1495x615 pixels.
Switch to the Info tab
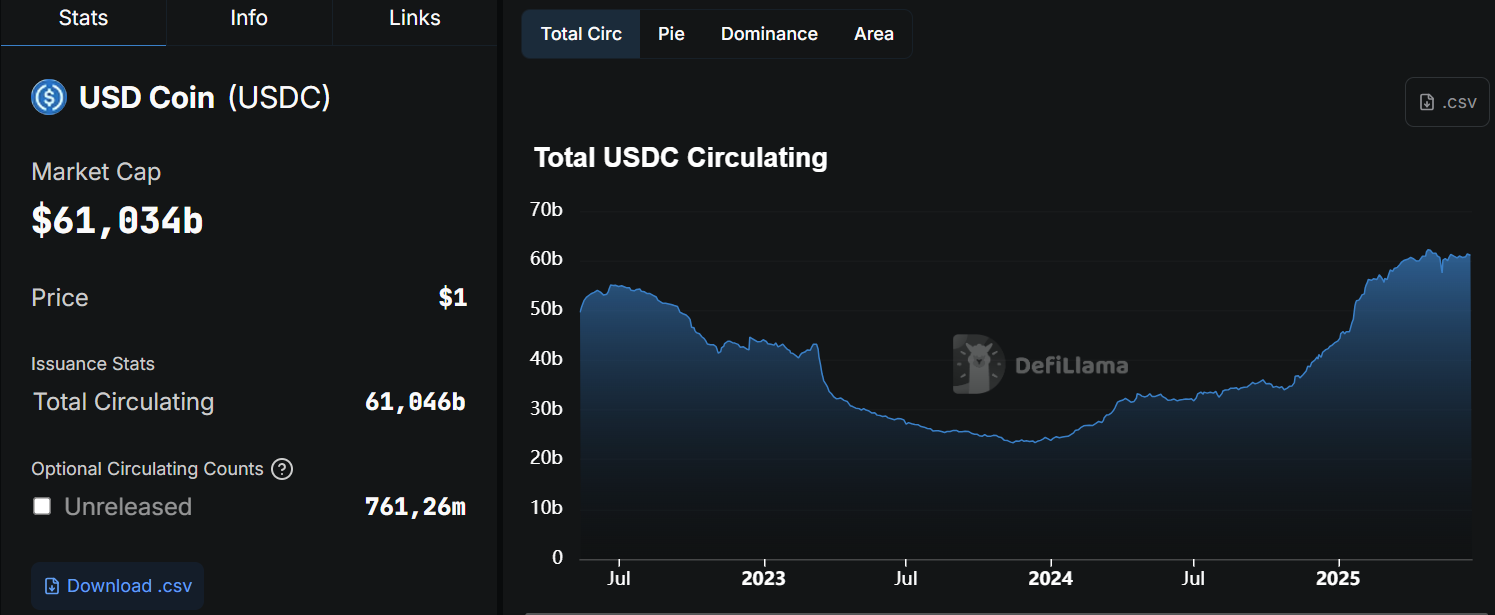coord(249,19)
